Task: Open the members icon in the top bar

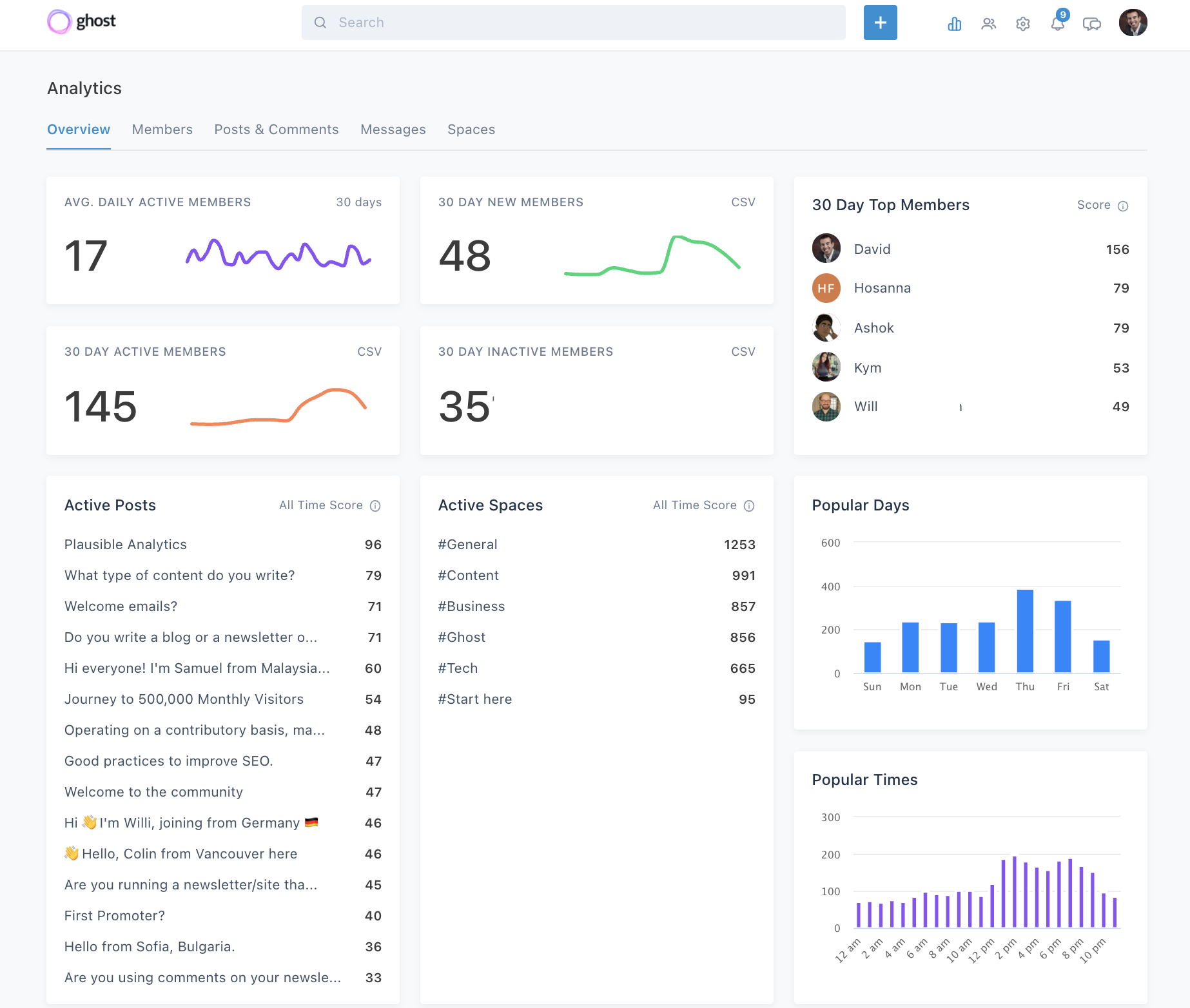Action: [x=988, y=23]
